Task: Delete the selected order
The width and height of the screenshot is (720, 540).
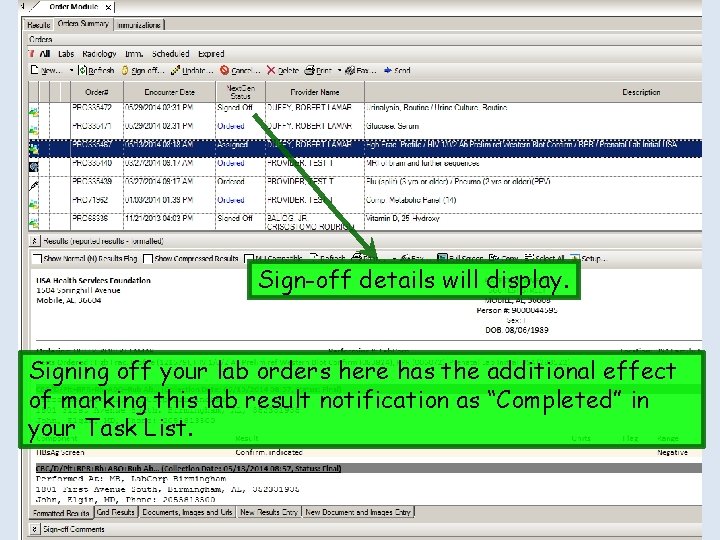Action: tap(283, 70)
